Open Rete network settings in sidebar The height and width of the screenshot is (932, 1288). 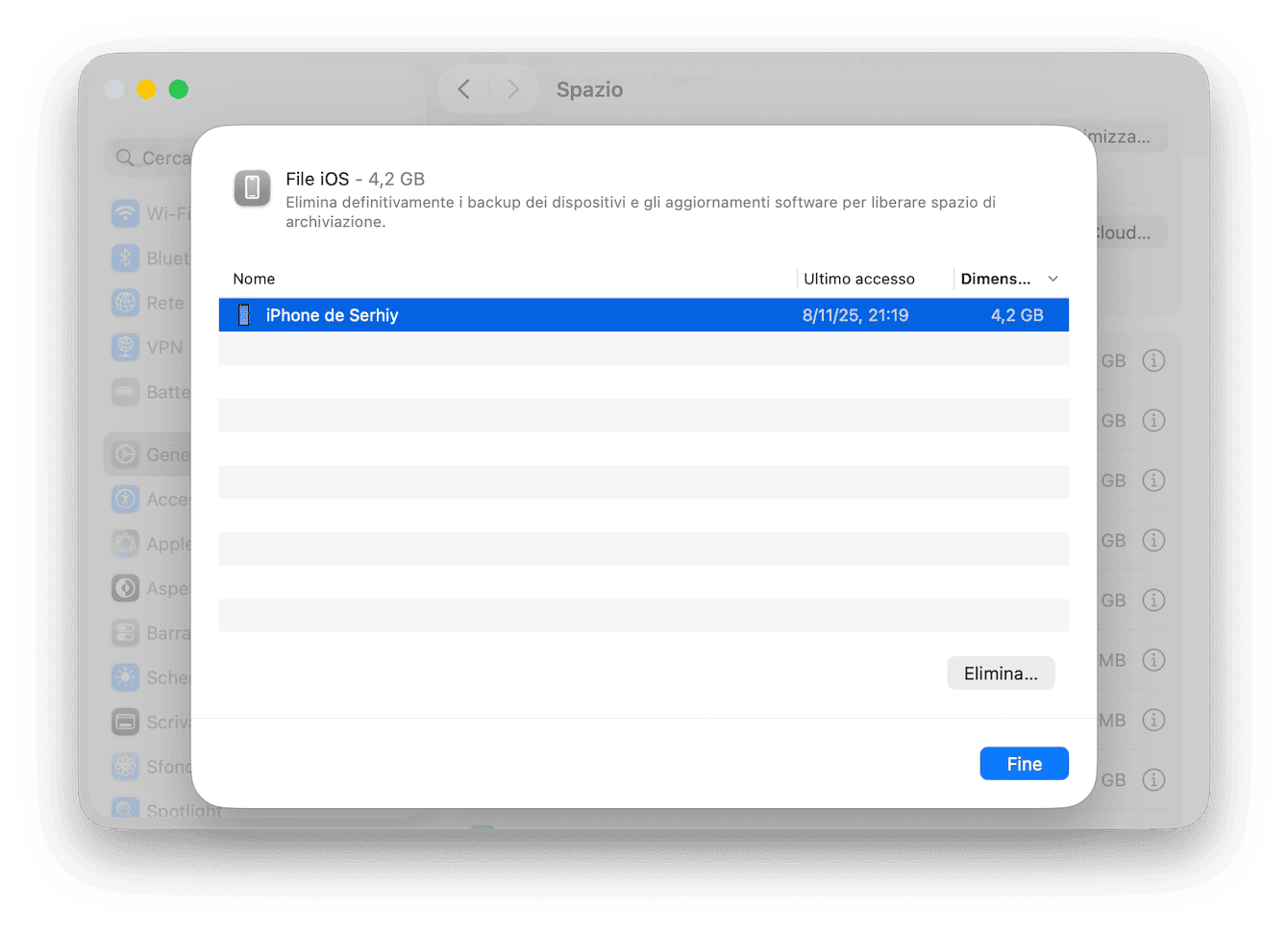[x=151, y=303]
